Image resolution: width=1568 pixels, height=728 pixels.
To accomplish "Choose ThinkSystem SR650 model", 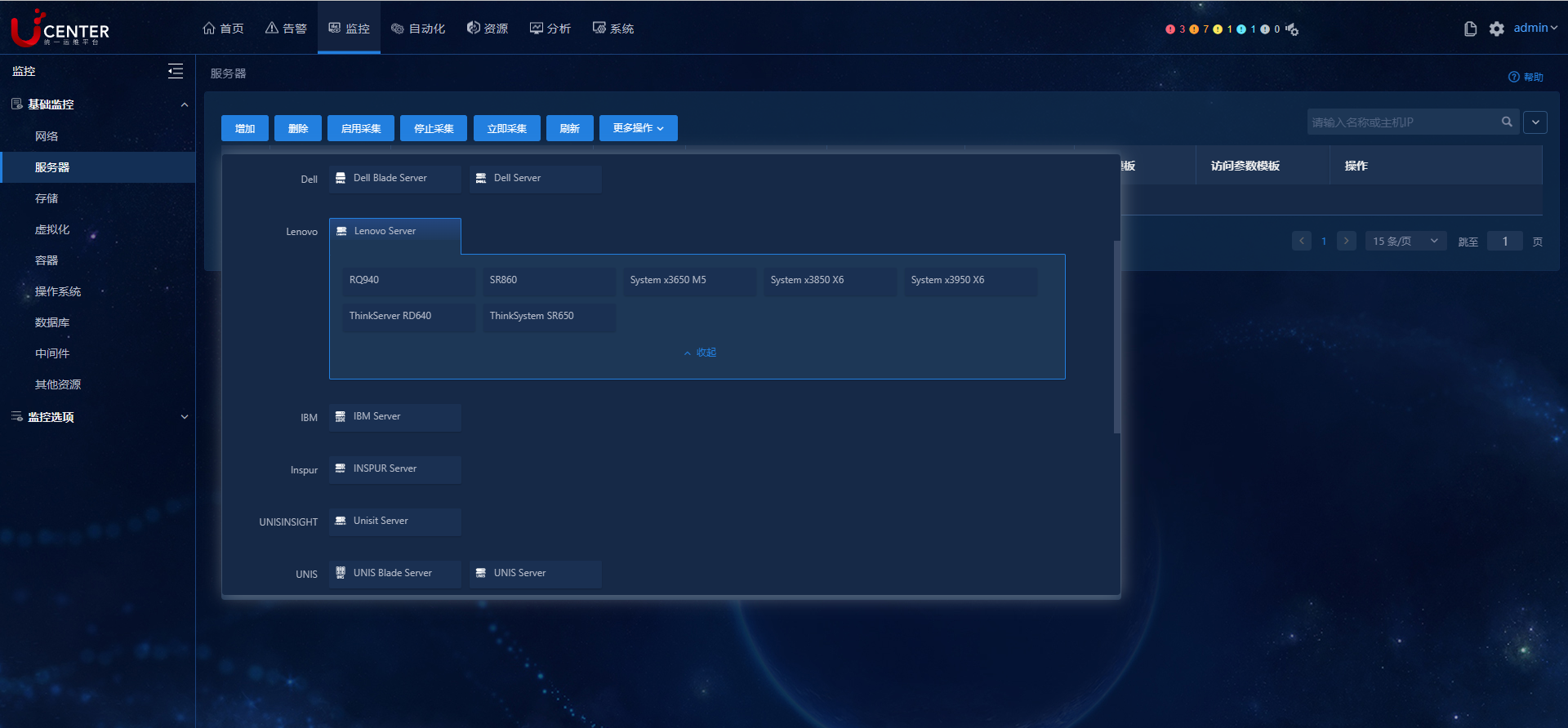I will tap(549, 317).
